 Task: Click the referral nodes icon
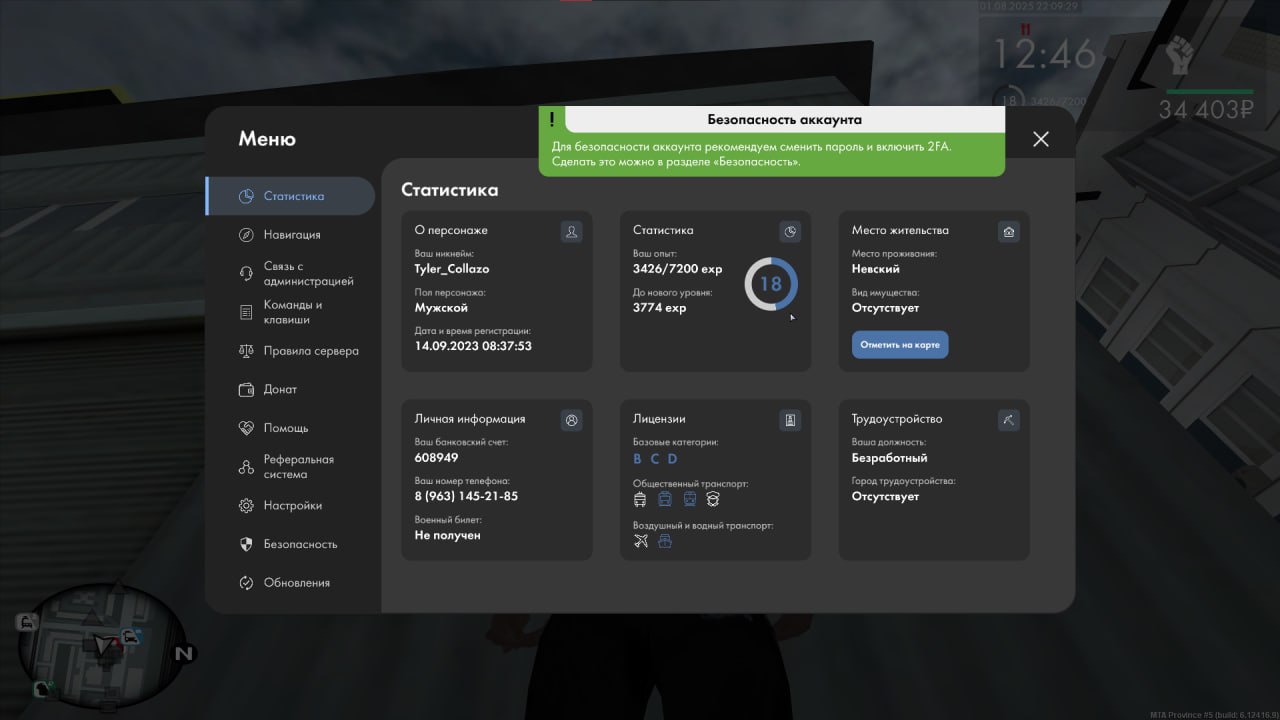pos(246,467)
